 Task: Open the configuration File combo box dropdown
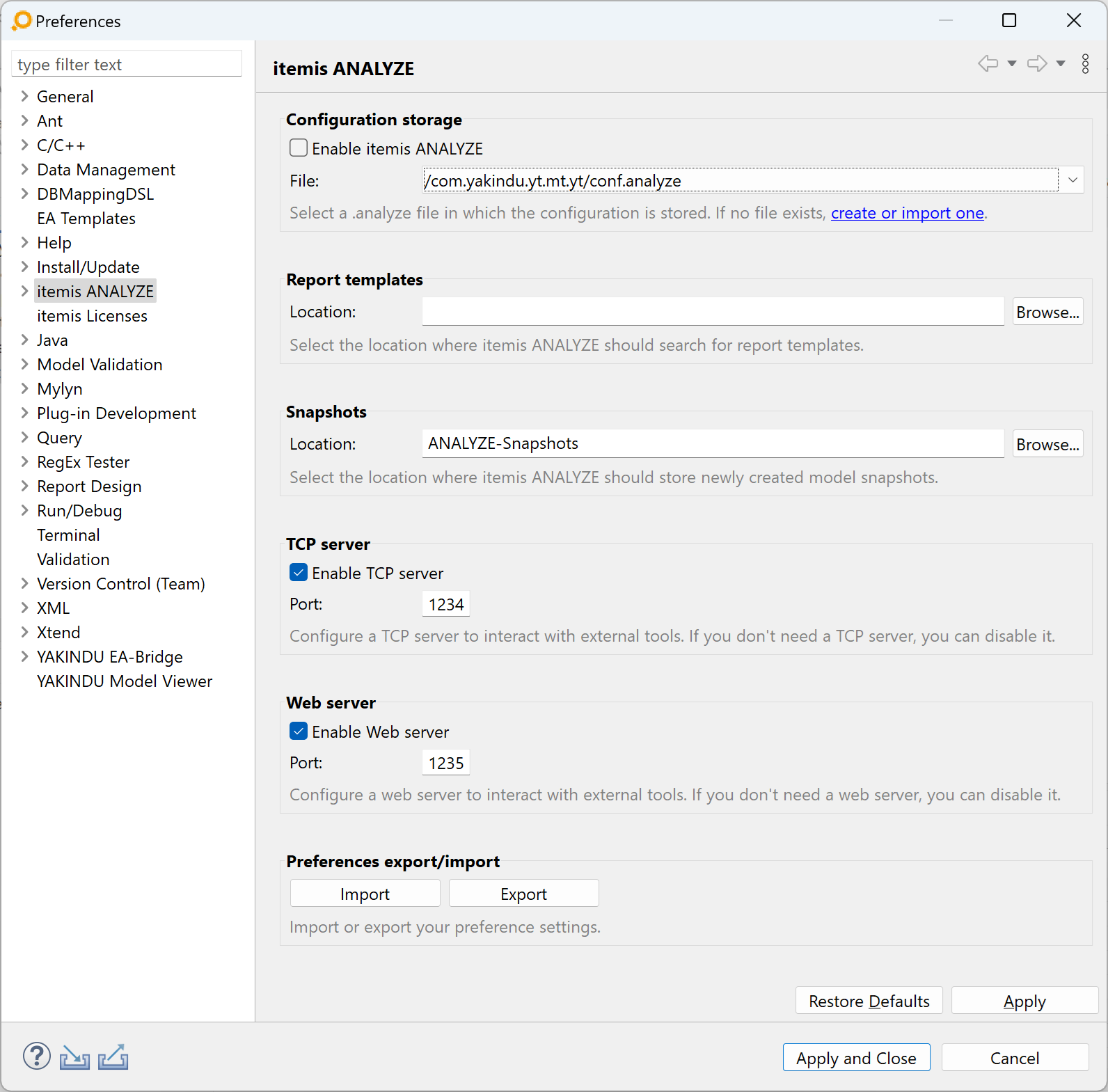1073,180
